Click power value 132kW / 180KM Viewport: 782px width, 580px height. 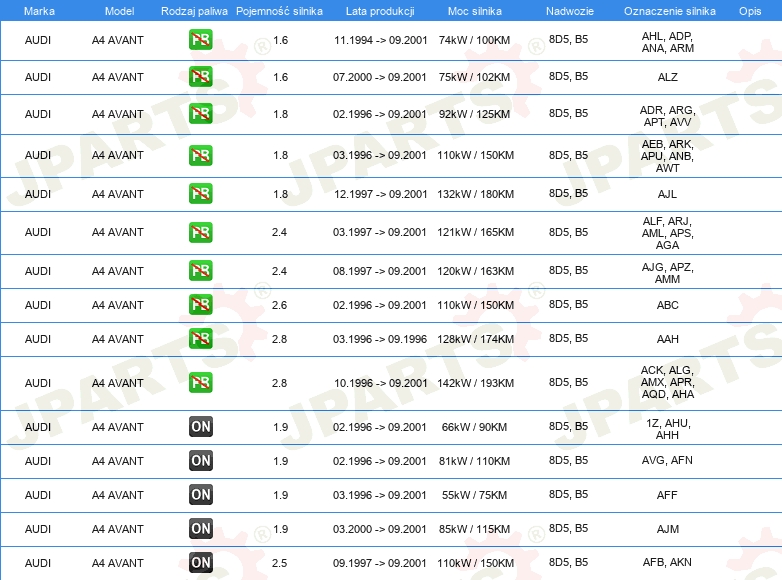coord(475,194)
